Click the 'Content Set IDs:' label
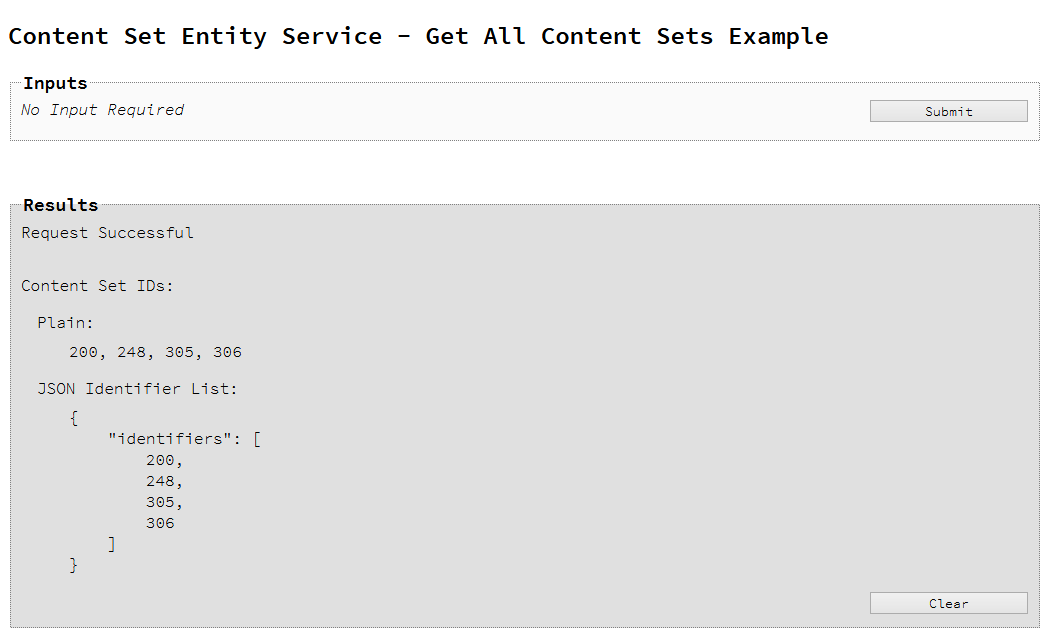1050x640 pixels. pos(98,286)
